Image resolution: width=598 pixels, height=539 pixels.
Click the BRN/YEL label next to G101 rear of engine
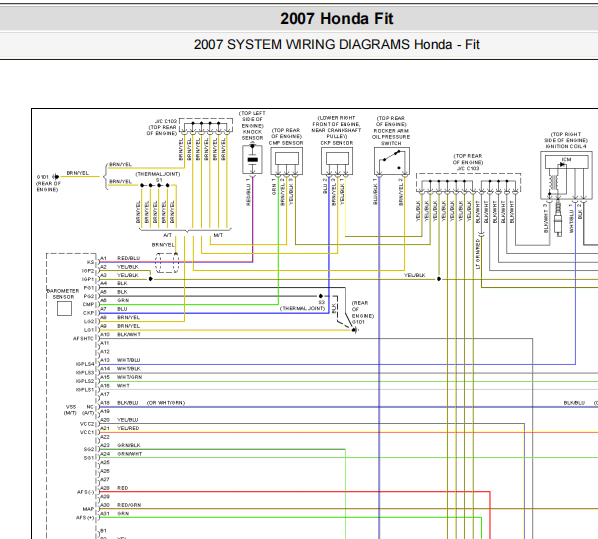click(77, 173)
